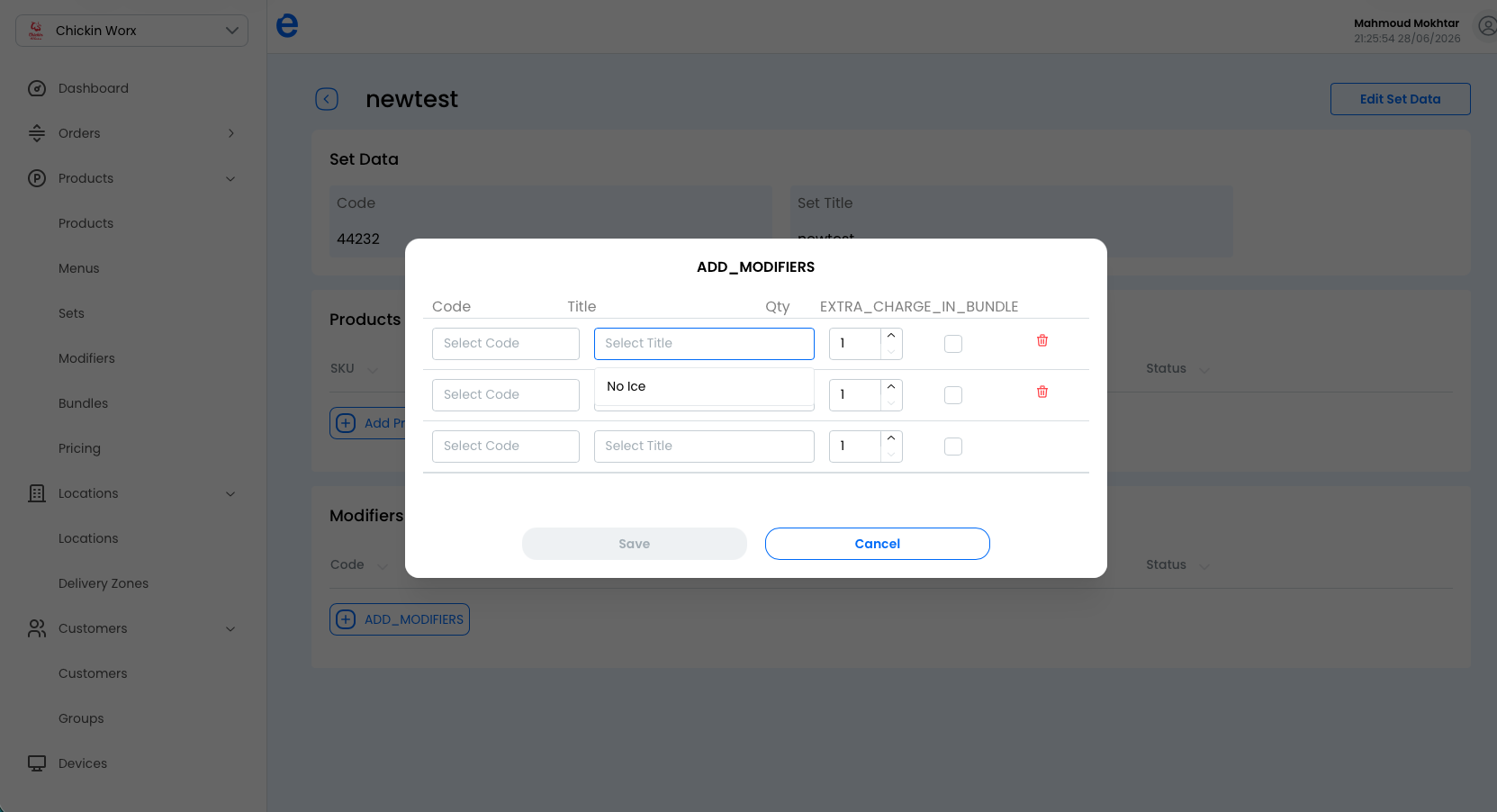Increase quantity in the third row
Viewport: 1497px width, 812px height.
tap(891, 438)
